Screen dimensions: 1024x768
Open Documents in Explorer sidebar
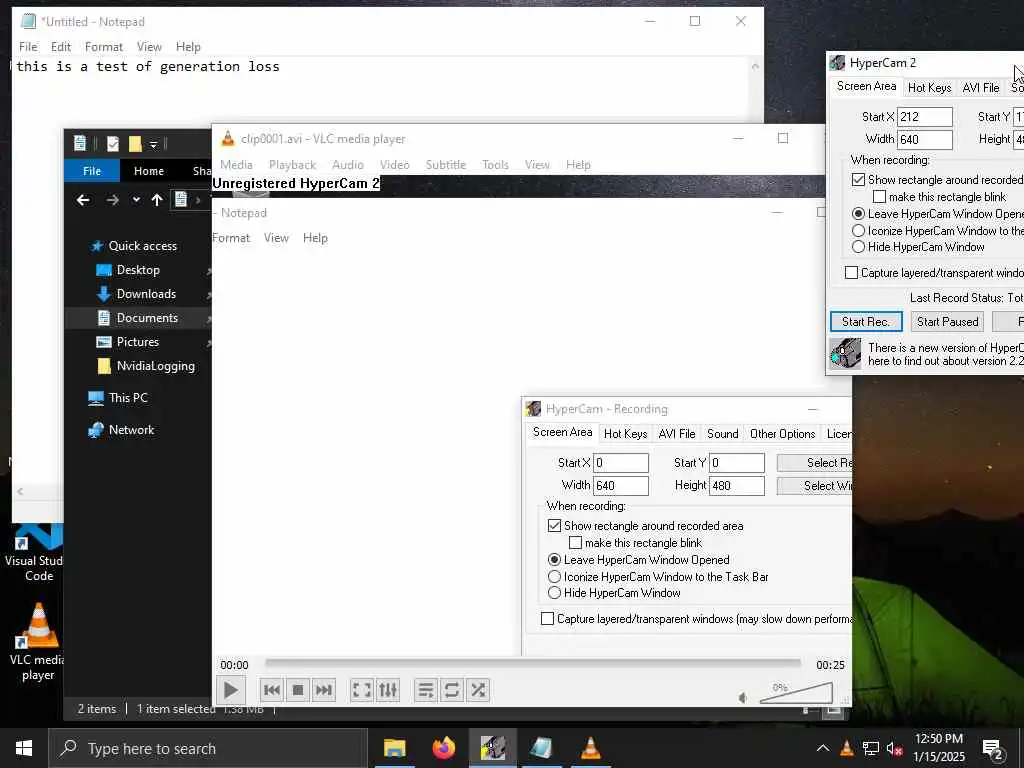pyautogui.click(x=147, y=318)
